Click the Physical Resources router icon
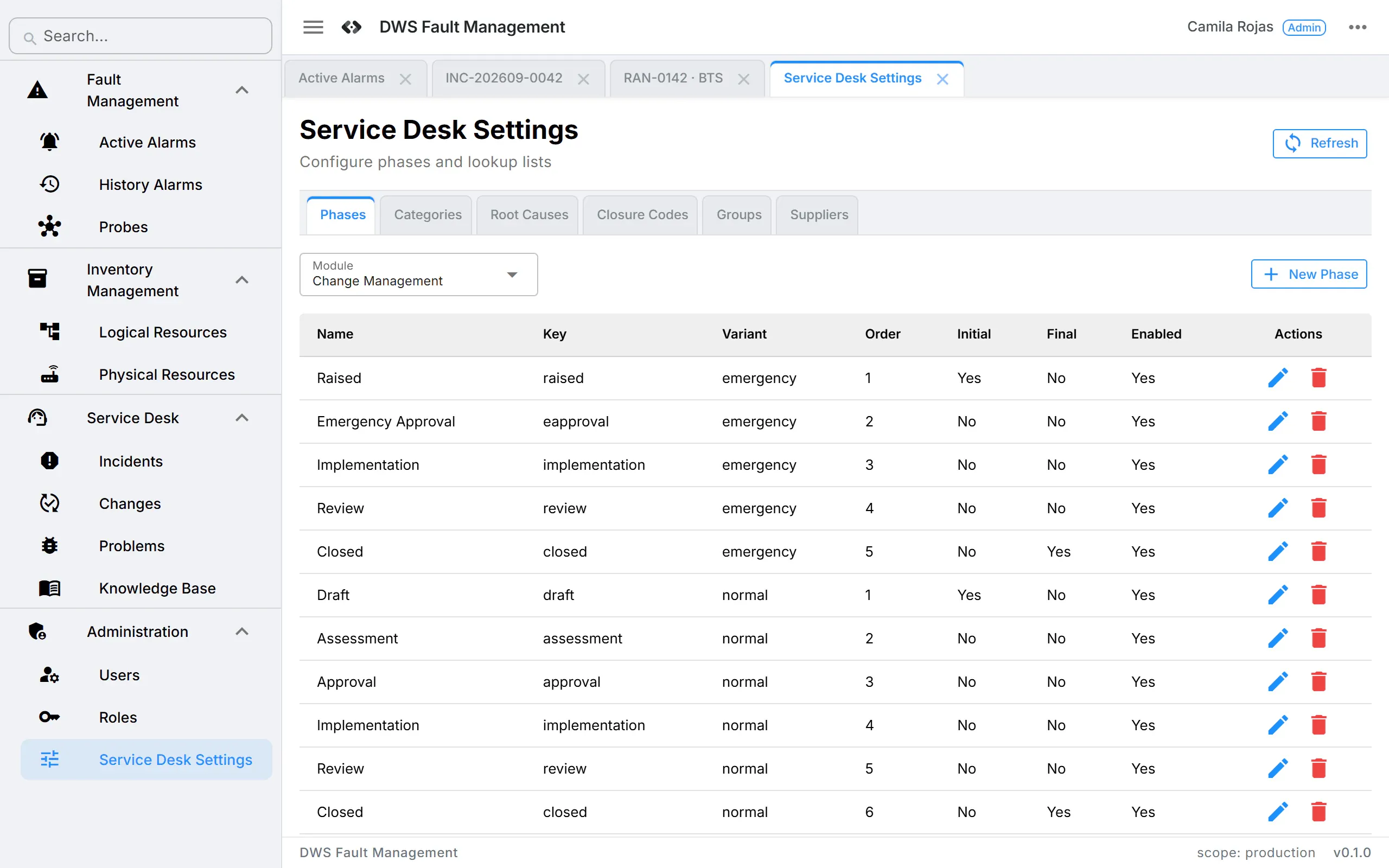The image size is (1389, 868). [49, 374]
